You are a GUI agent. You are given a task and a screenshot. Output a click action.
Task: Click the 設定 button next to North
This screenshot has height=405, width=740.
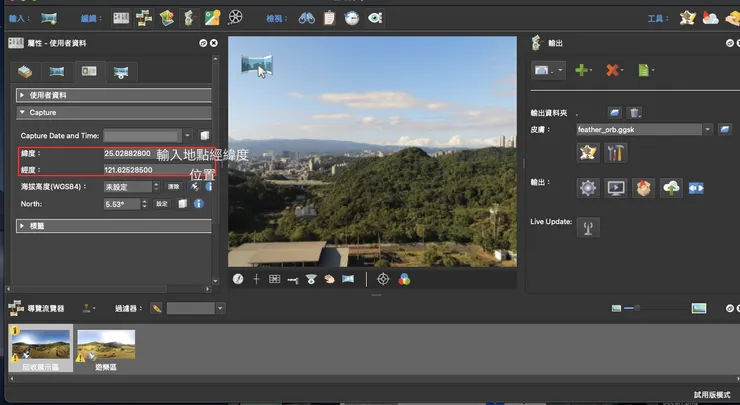tap(162, 204)
